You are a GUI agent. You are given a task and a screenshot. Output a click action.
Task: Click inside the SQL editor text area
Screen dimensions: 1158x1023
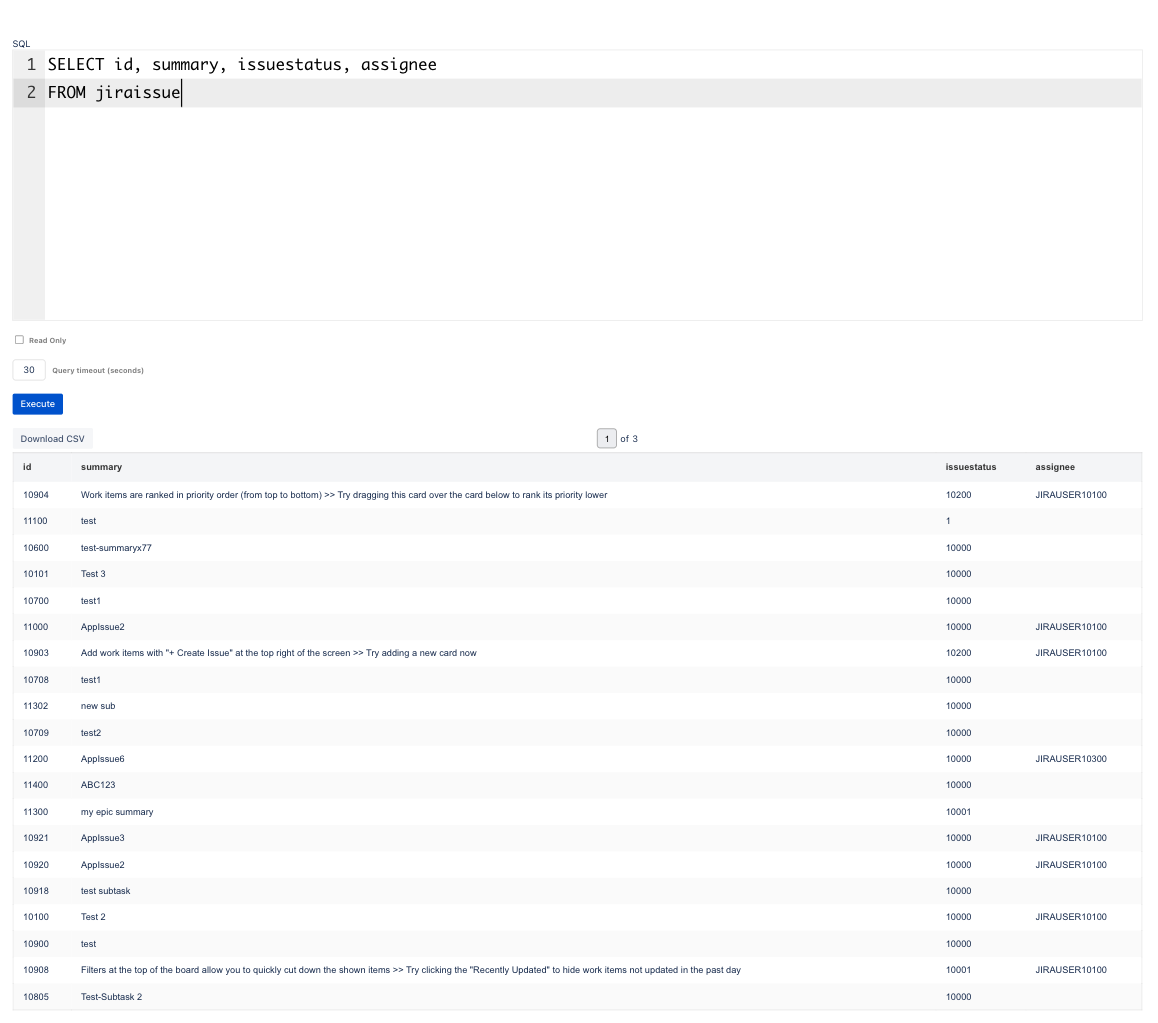coord(590,210)
